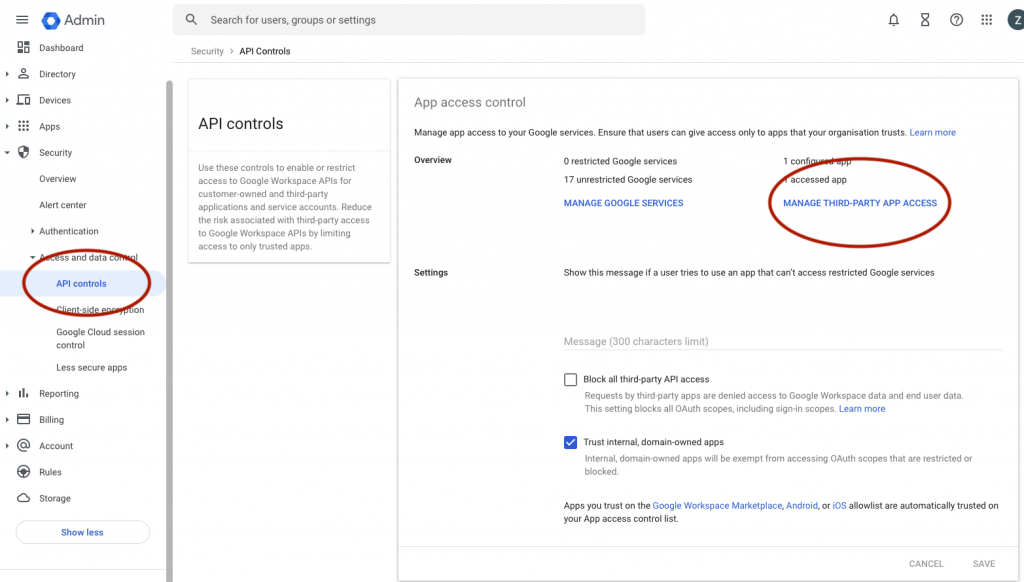Screen dimensions: 1024x582
Task: Click the Rules icon in sidebar
Action: tap(24, 472)
